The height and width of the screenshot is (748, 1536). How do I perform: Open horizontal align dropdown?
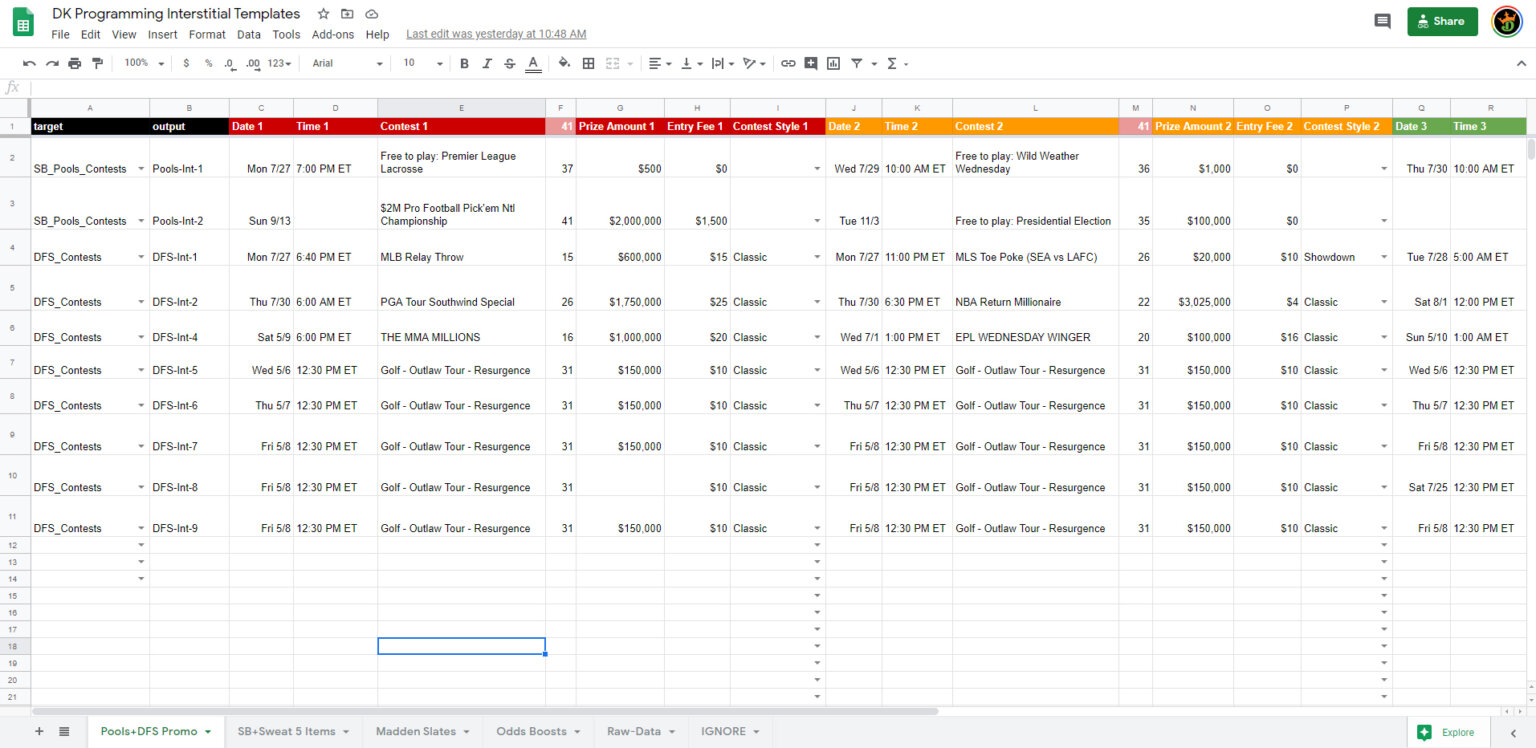(x=659, y=63)
